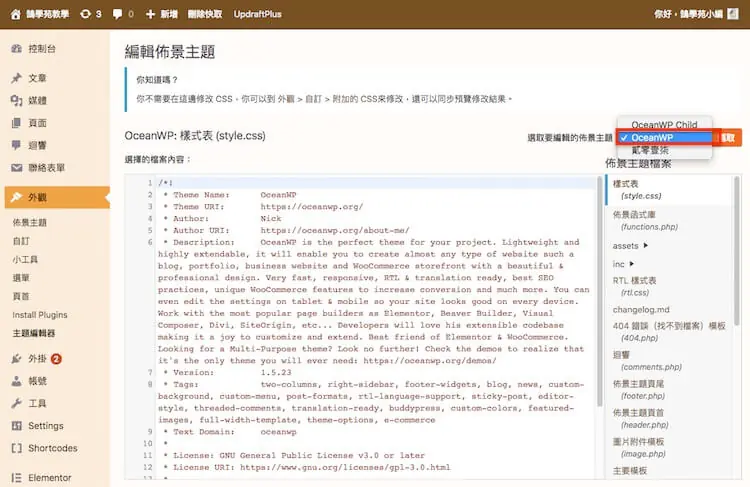Choose 貳零壹柒 theme in dropdown
750x487 pixels.
pyautogui.click(x=664, y=150)
